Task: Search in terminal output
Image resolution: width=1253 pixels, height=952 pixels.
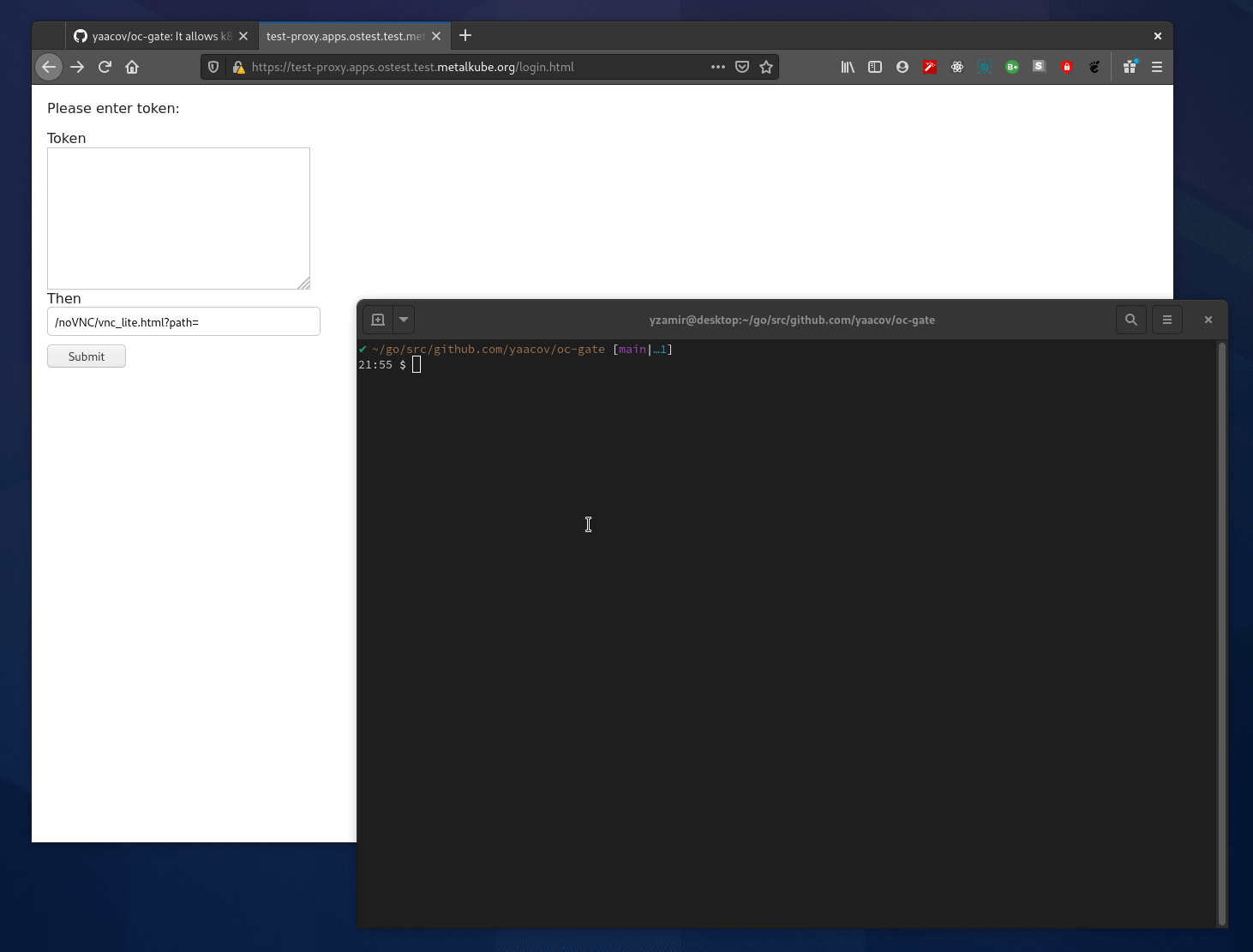Action: click(x=1131, y=320)
